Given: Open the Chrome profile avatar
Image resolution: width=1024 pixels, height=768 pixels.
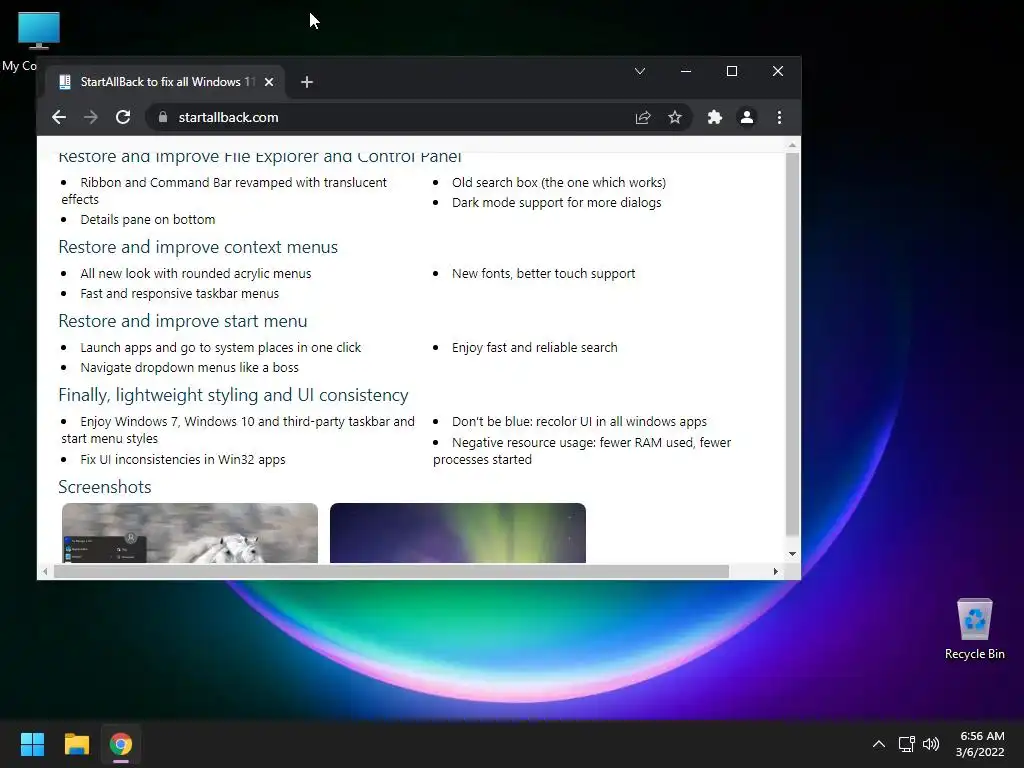Looking at the screenshot, I should (746, 118).
